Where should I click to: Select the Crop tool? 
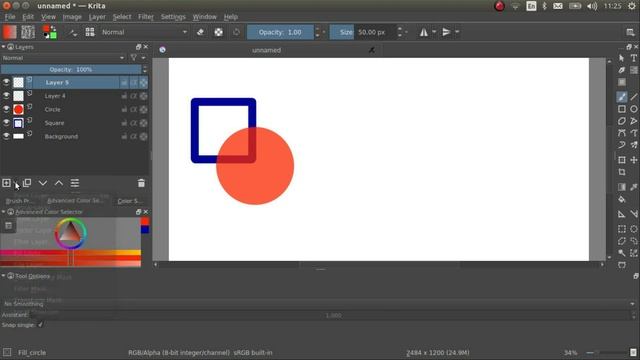pos(622,172)
